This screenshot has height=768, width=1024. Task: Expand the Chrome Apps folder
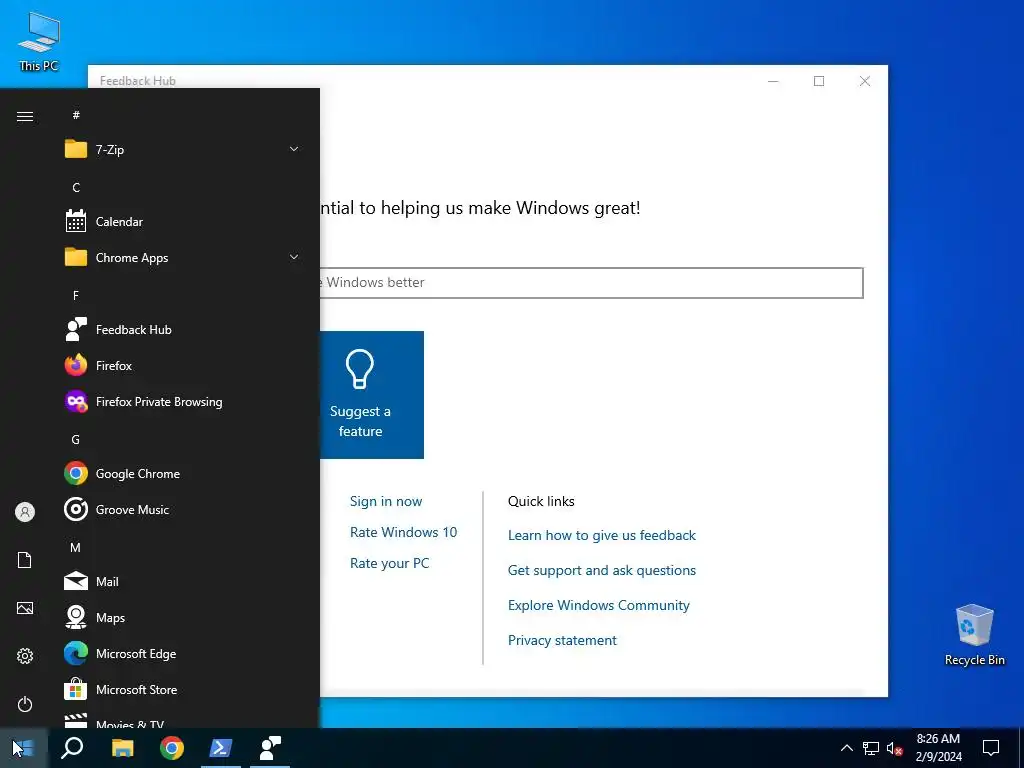[x=184, y=258]
